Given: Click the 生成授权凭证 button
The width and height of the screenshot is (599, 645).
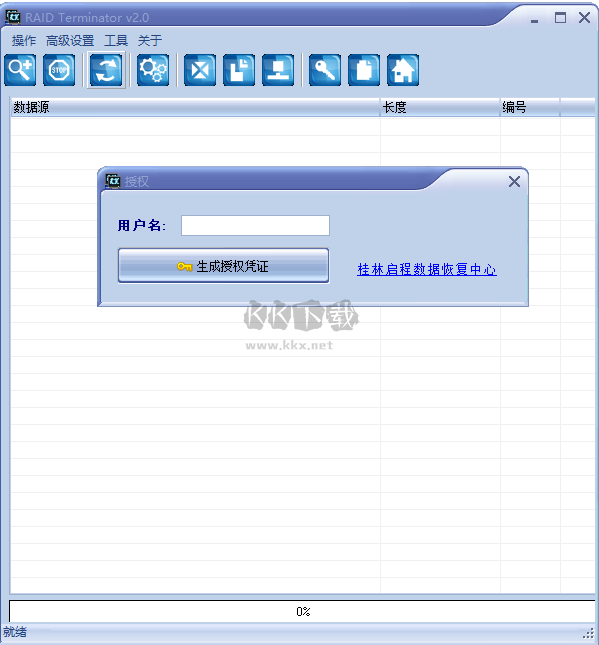Looking at the screenshot, I should click(x=223, y=266).
